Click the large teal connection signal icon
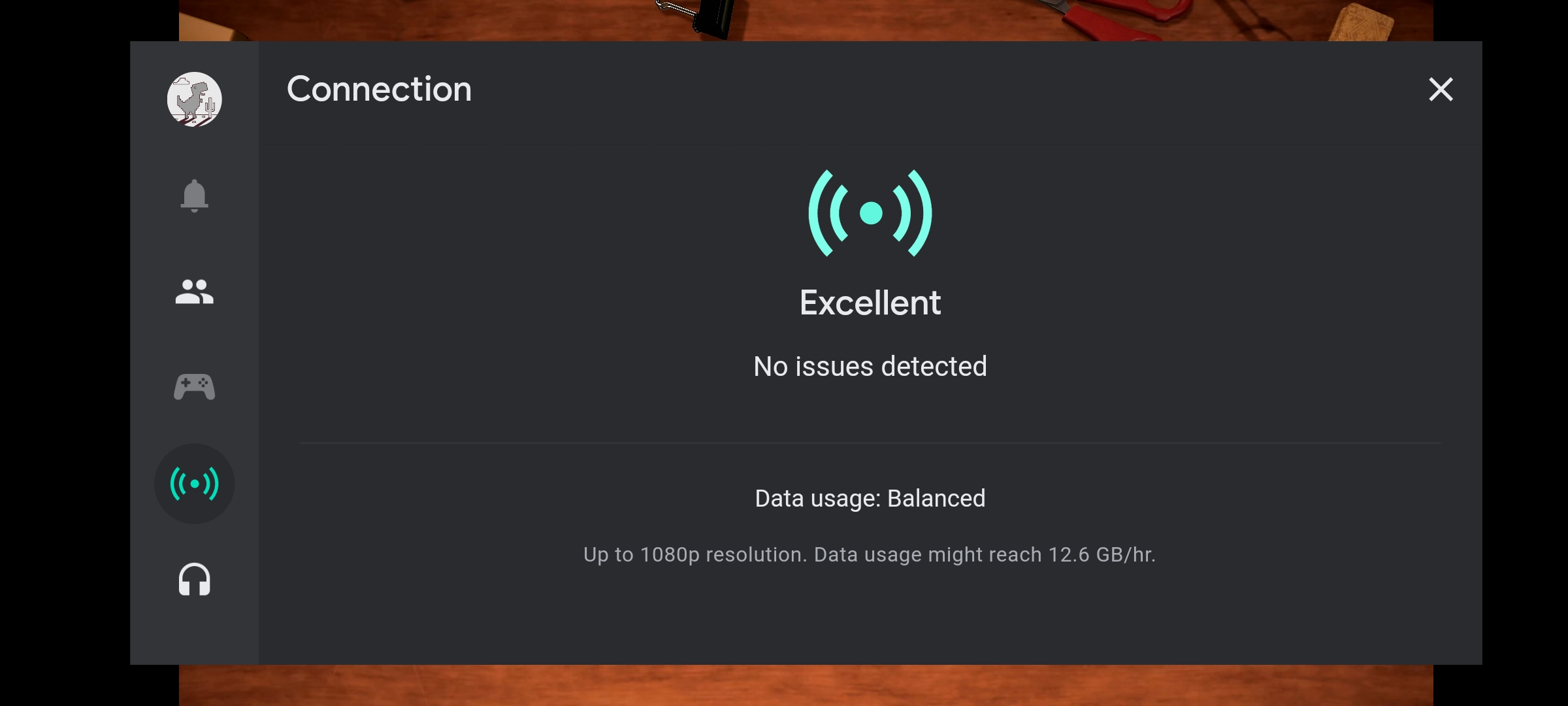 pos(870,213)
